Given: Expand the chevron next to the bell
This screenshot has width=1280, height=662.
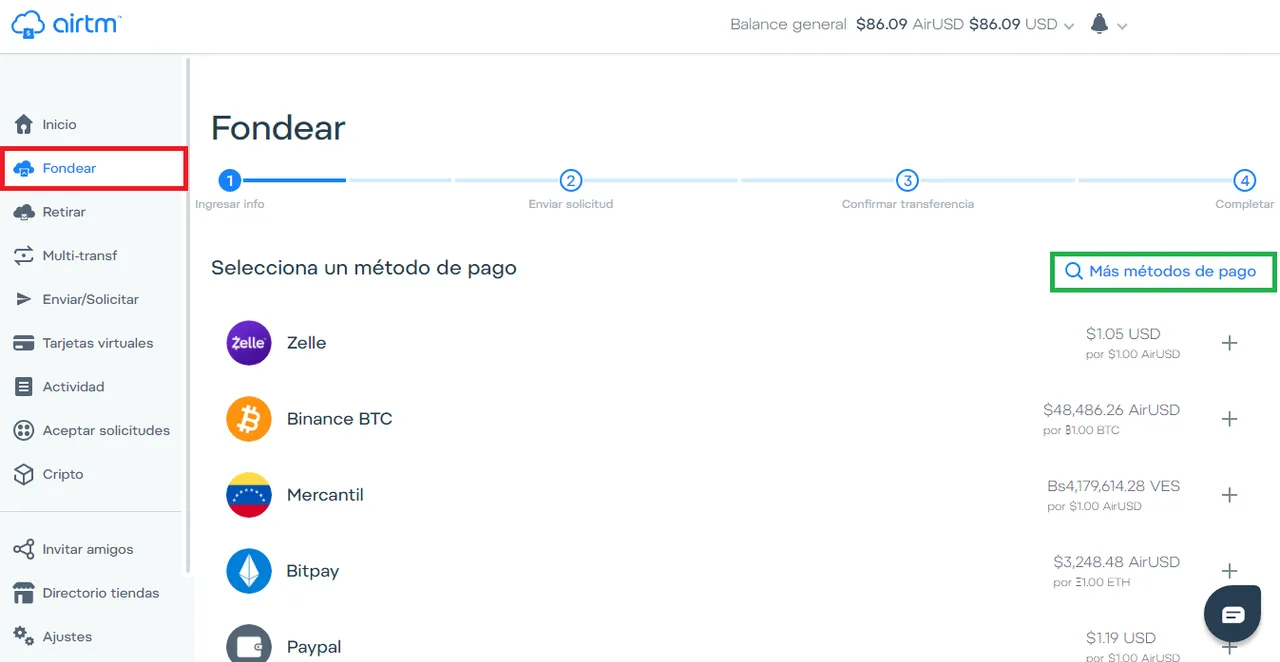Looking at the screenshot, I should tap(1122, 26).
